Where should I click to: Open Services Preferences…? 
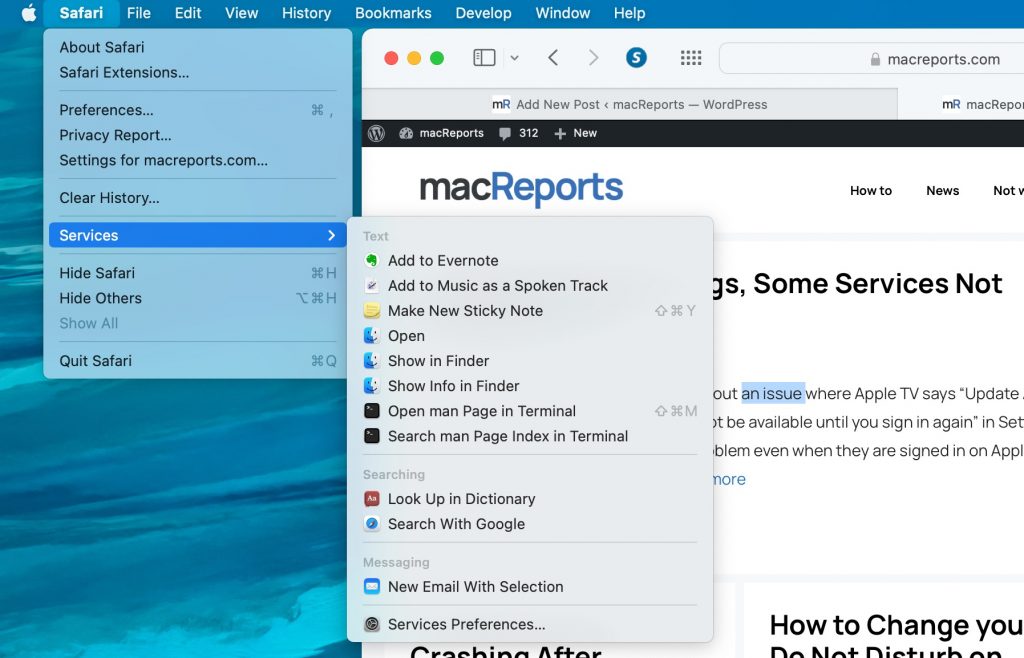click(x=530, y=624)
